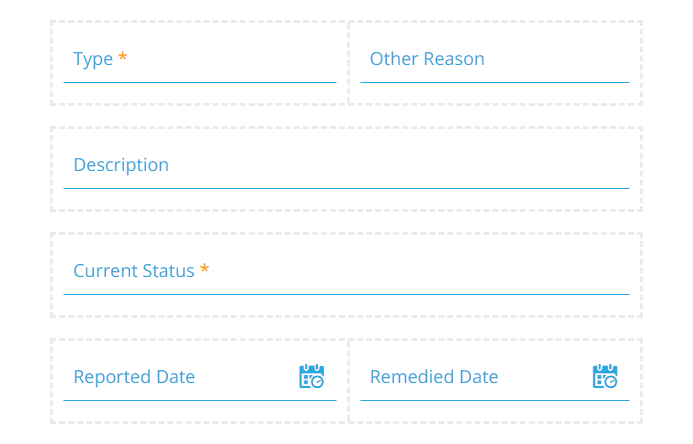Click the "Description" label text

[121, 165]
